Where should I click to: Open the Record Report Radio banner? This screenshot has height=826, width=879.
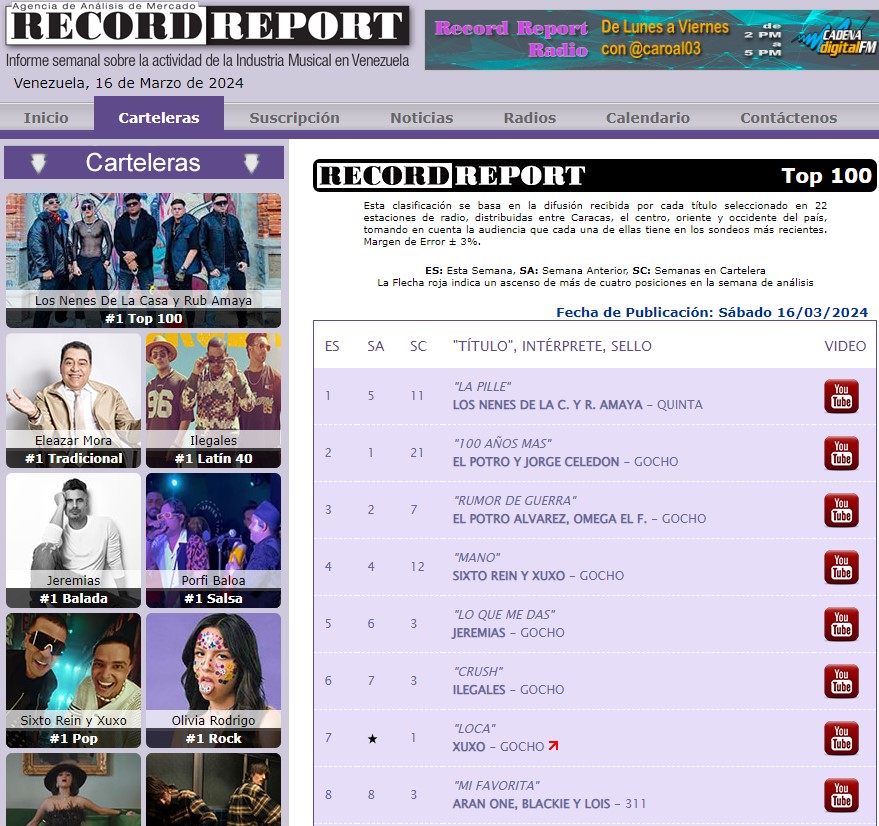tap(650, 39)
